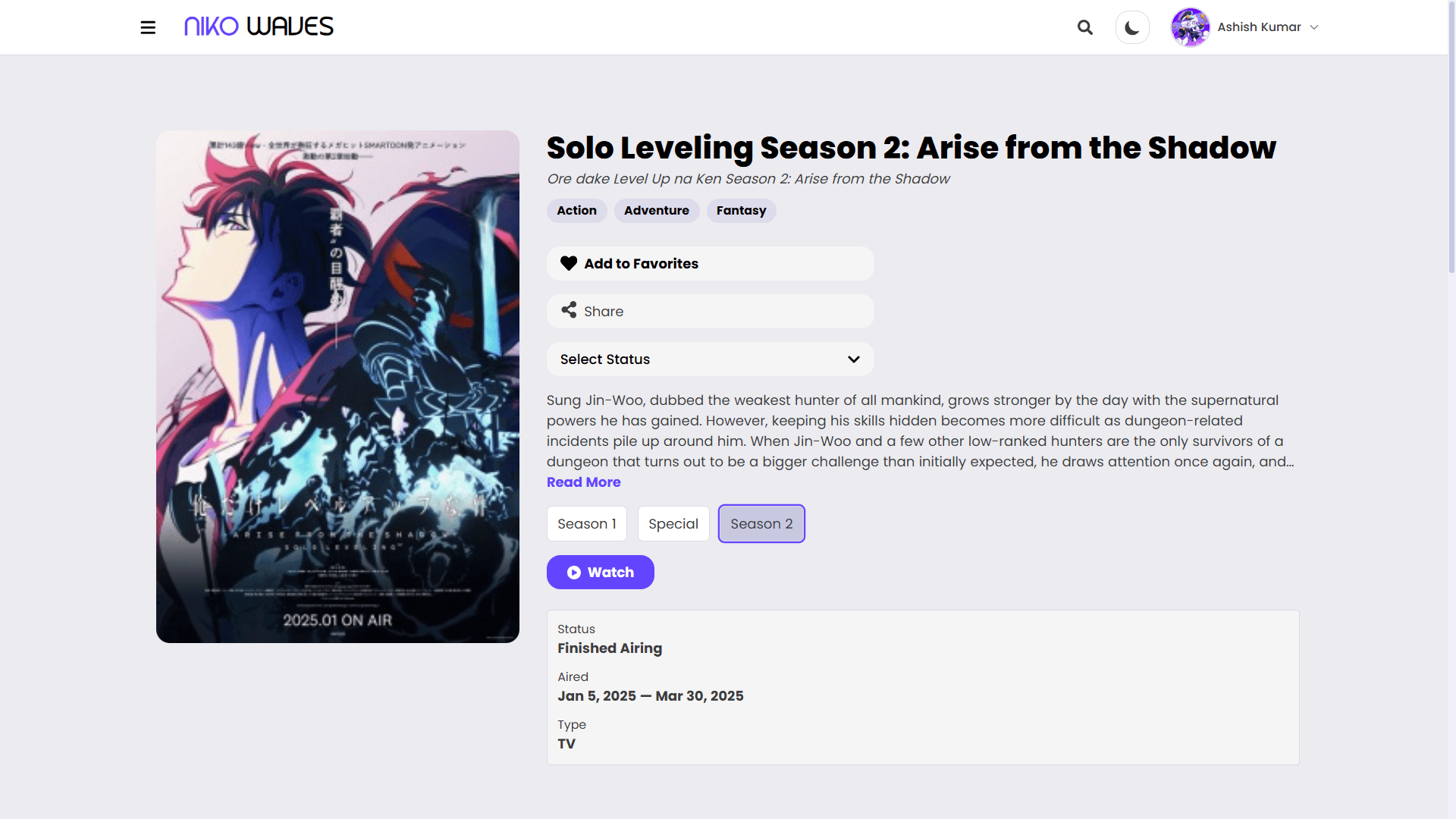Click the TV type value
1456x819 pixels.
point(566,744)
